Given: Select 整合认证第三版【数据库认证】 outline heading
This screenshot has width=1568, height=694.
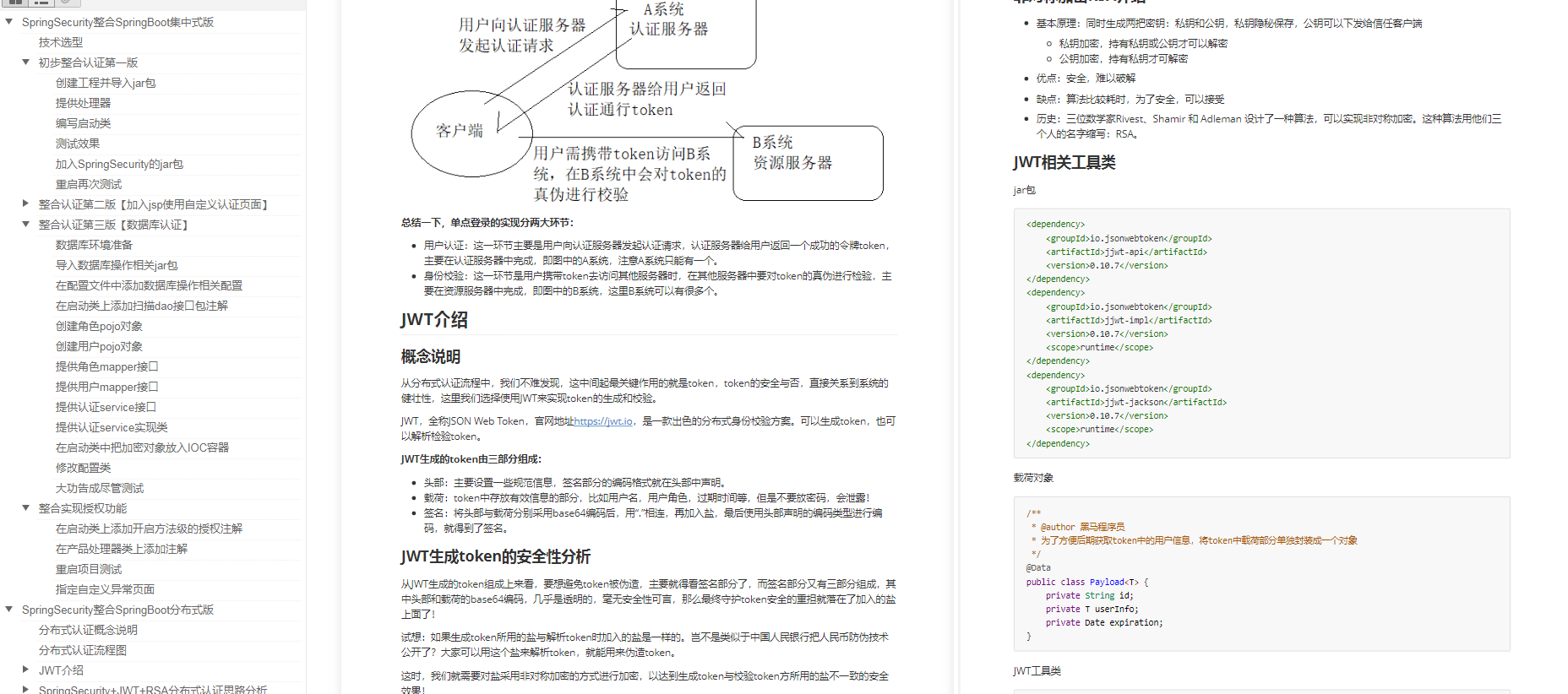Looking at the screenshot, I should pyautogui.click(x=113, y=225).
